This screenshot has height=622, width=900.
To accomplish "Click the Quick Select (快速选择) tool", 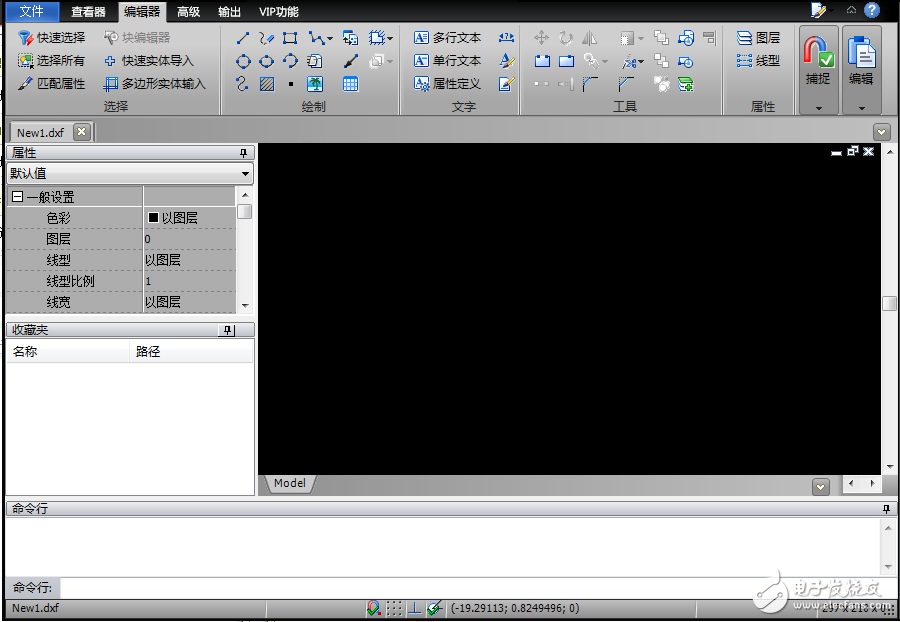I will (x=52, y=38).
